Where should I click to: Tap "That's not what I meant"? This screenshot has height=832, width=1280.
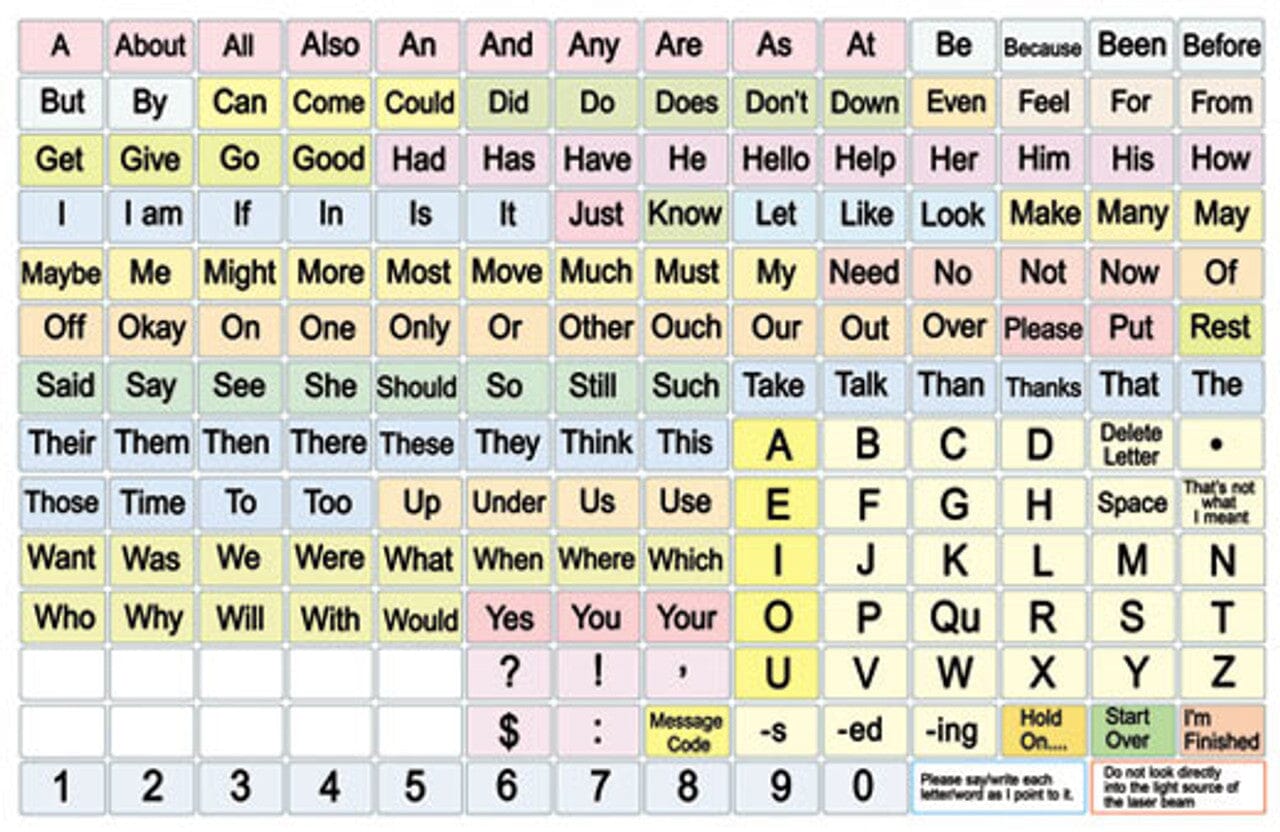pos(1221,503)
